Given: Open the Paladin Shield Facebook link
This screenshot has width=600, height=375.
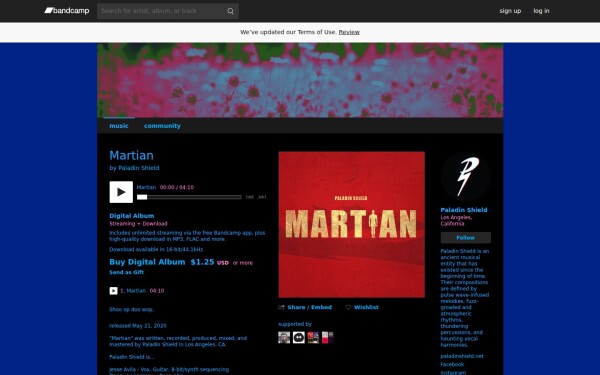Looking at the screenshot, I should coord(452,365).
